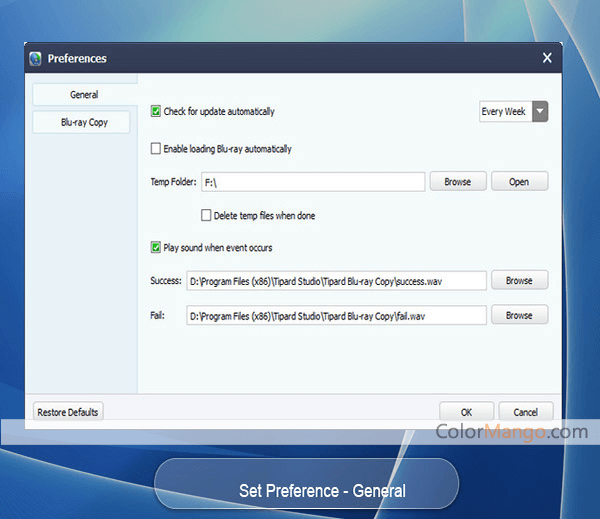Click the Set Preference - General caption
The height and width of the screenshot is (519, 600).
click(322, 490)
